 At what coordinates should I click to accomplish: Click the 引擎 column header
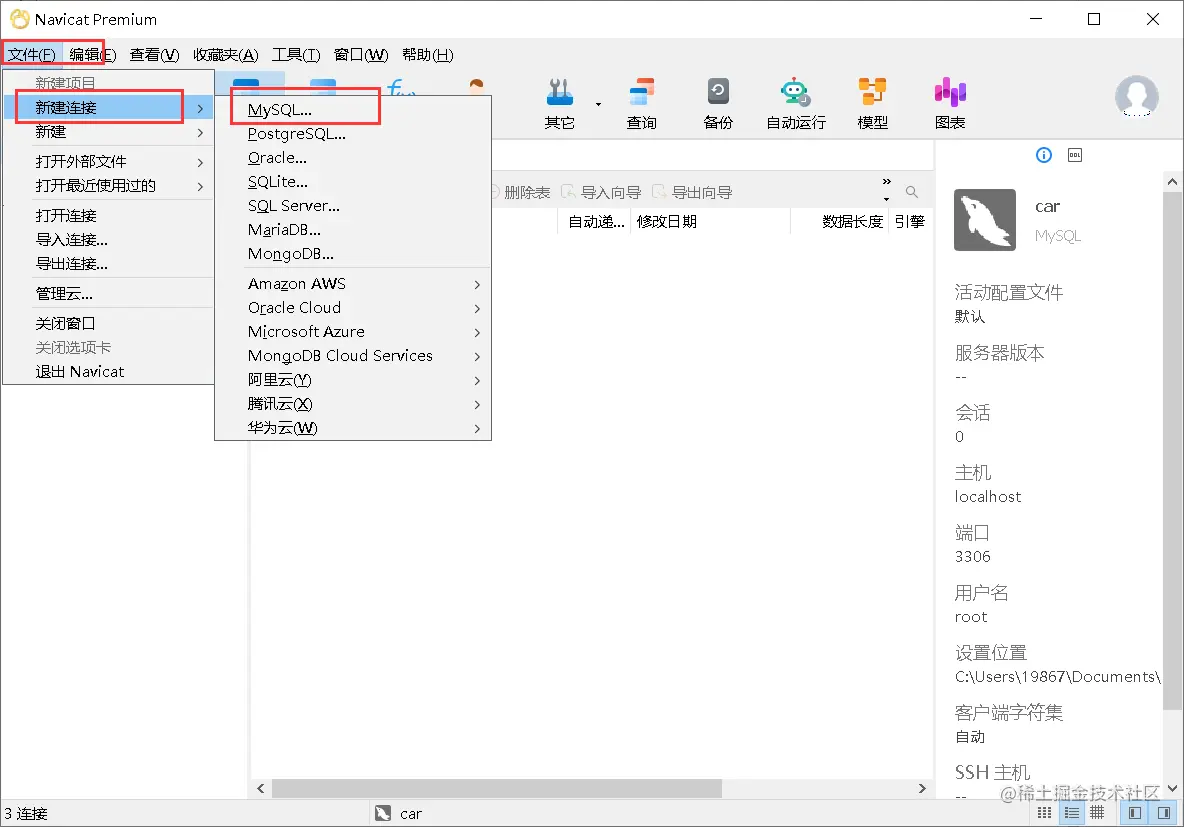(910, 221)
